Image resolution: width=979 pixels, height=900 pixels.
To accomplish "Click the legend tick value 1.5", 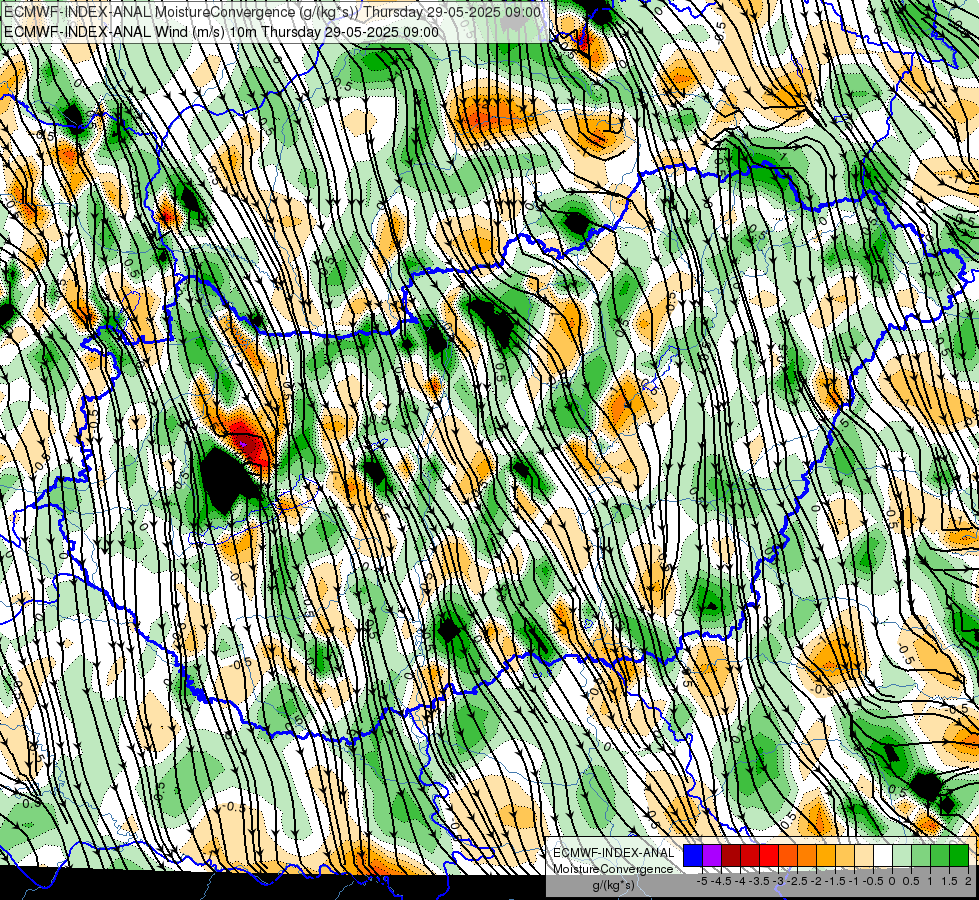I will [x=948, y=881].
